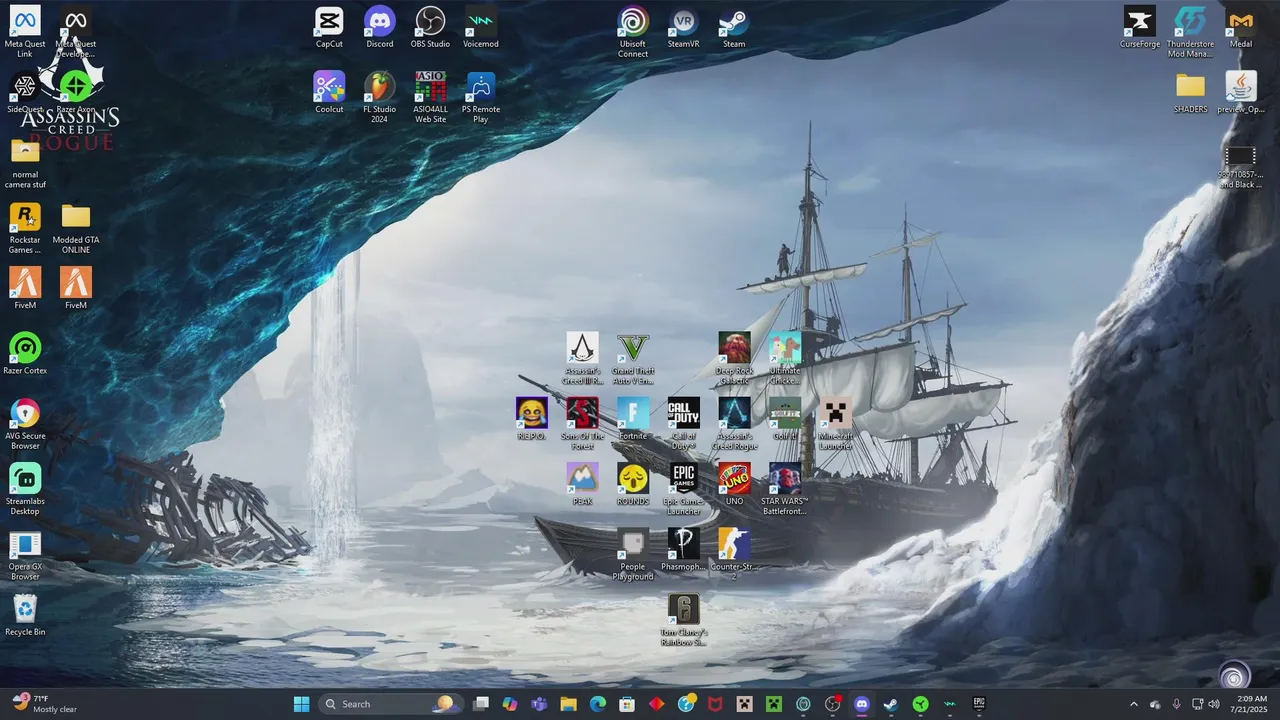Click the Epic Games Launcher desktop icon

[x=684, y=490]
